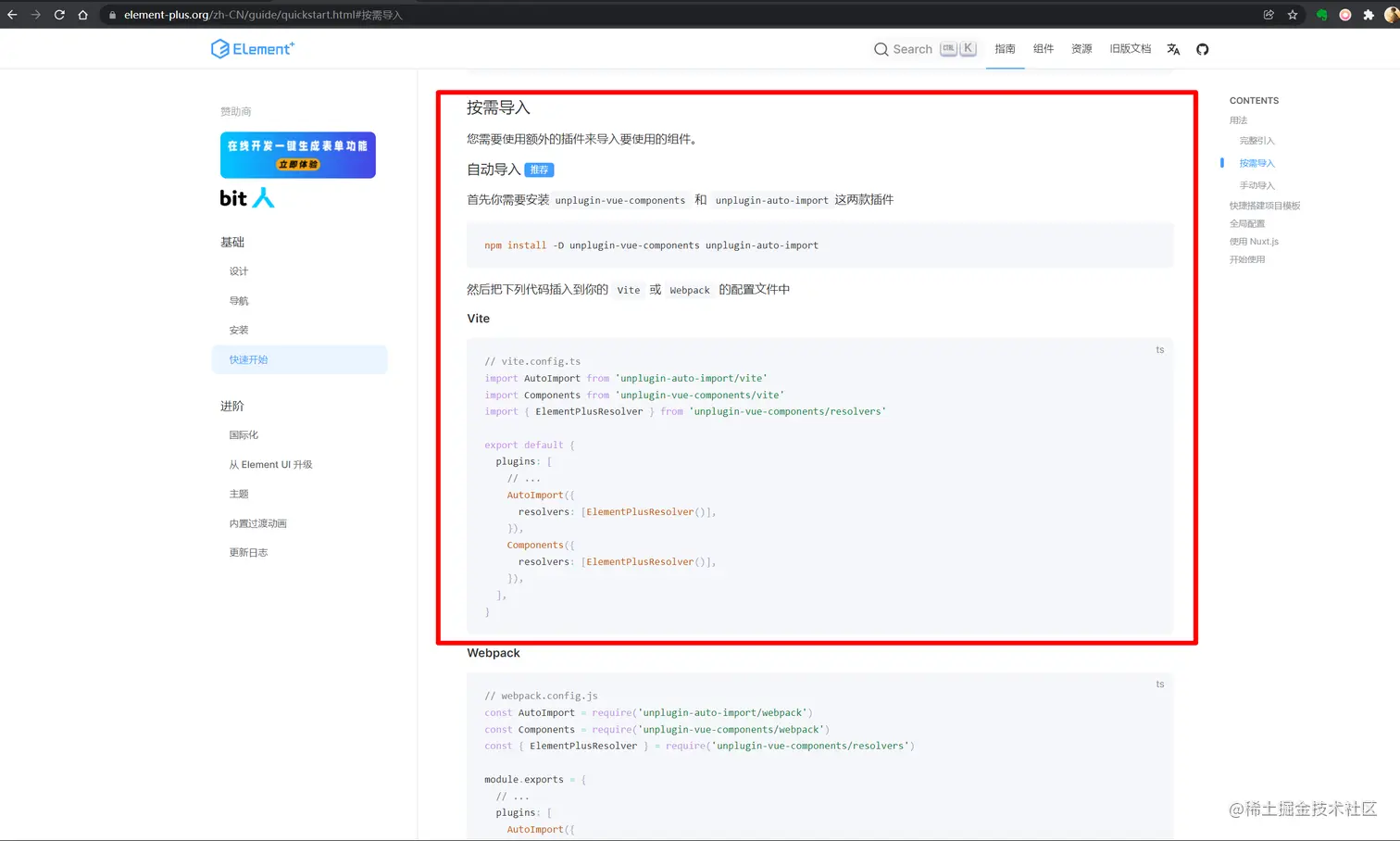Jump to 使用 Nuxt.js in contents
Image resolution: width=1400 pixels, height=841 pixels.
1254,242
